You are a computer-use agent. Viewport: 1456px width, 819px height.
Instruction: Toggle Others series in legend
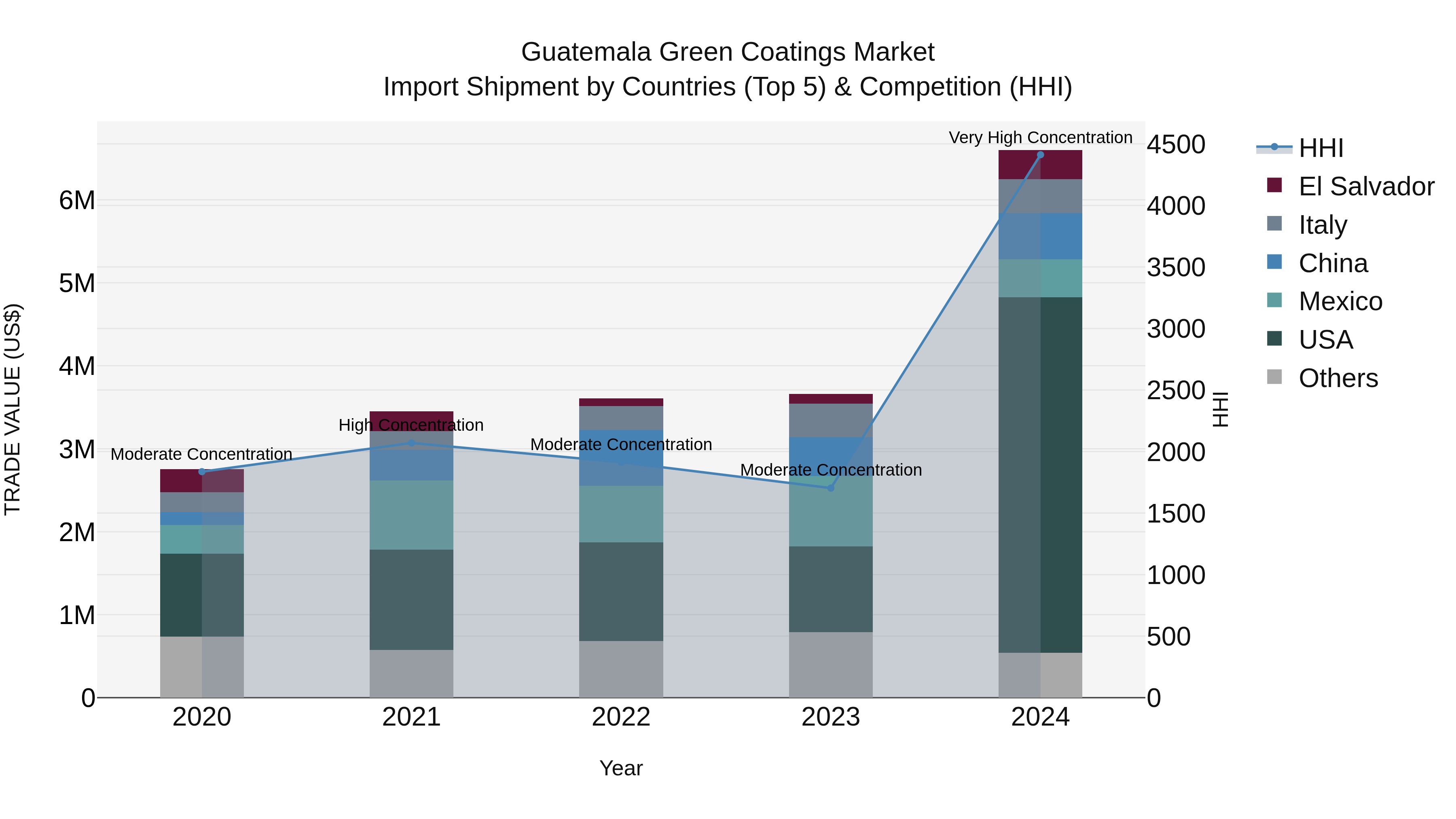(1322, 378)
